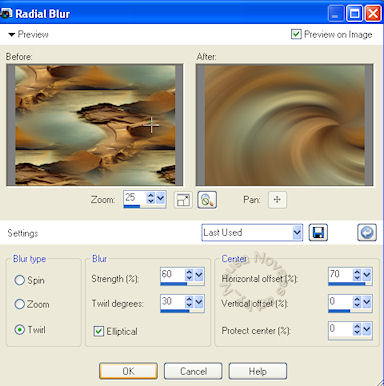This screenshot has height=386, width=384.
Task: Click the After preview image
Action: tap(284, 125)
